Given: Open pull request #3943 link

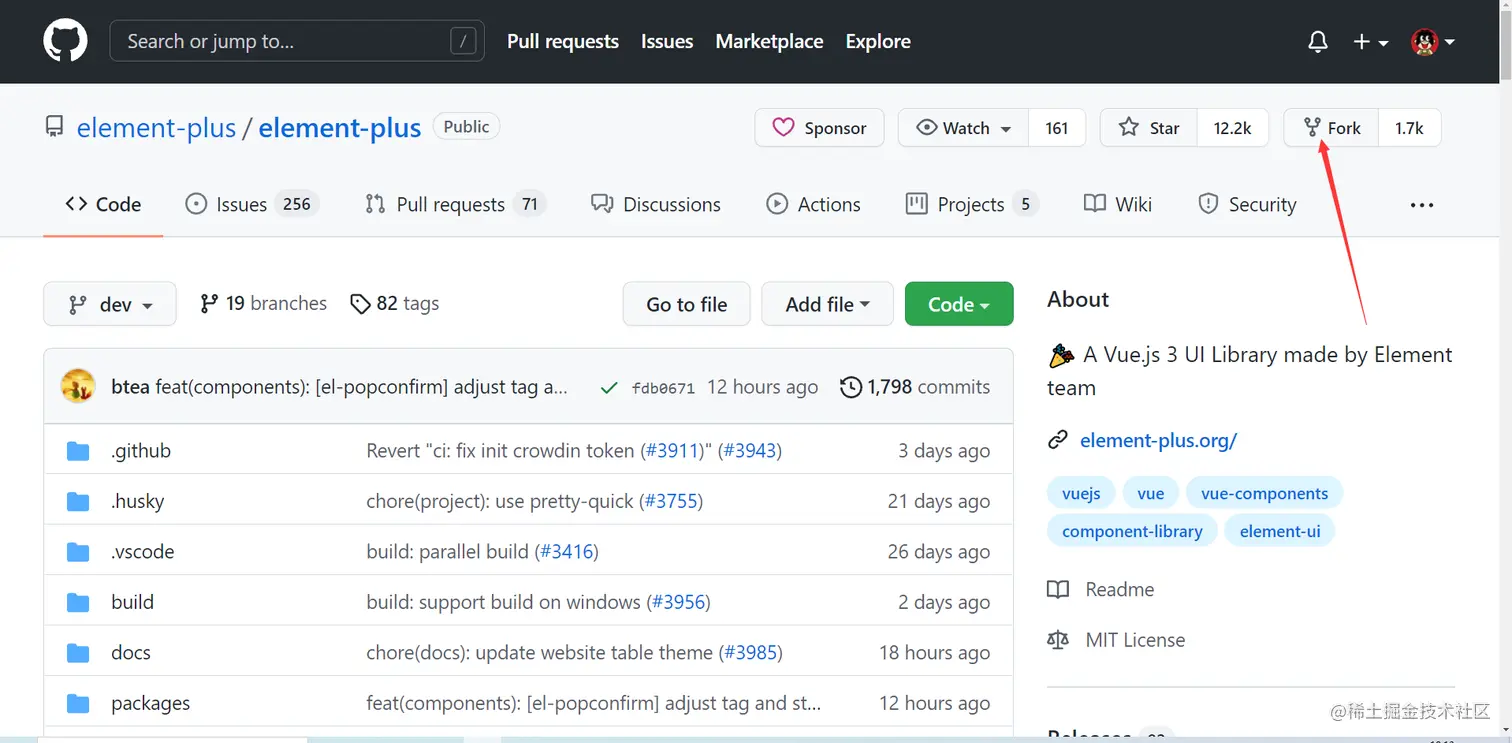Looking at the screenshot, I should 750,451.
